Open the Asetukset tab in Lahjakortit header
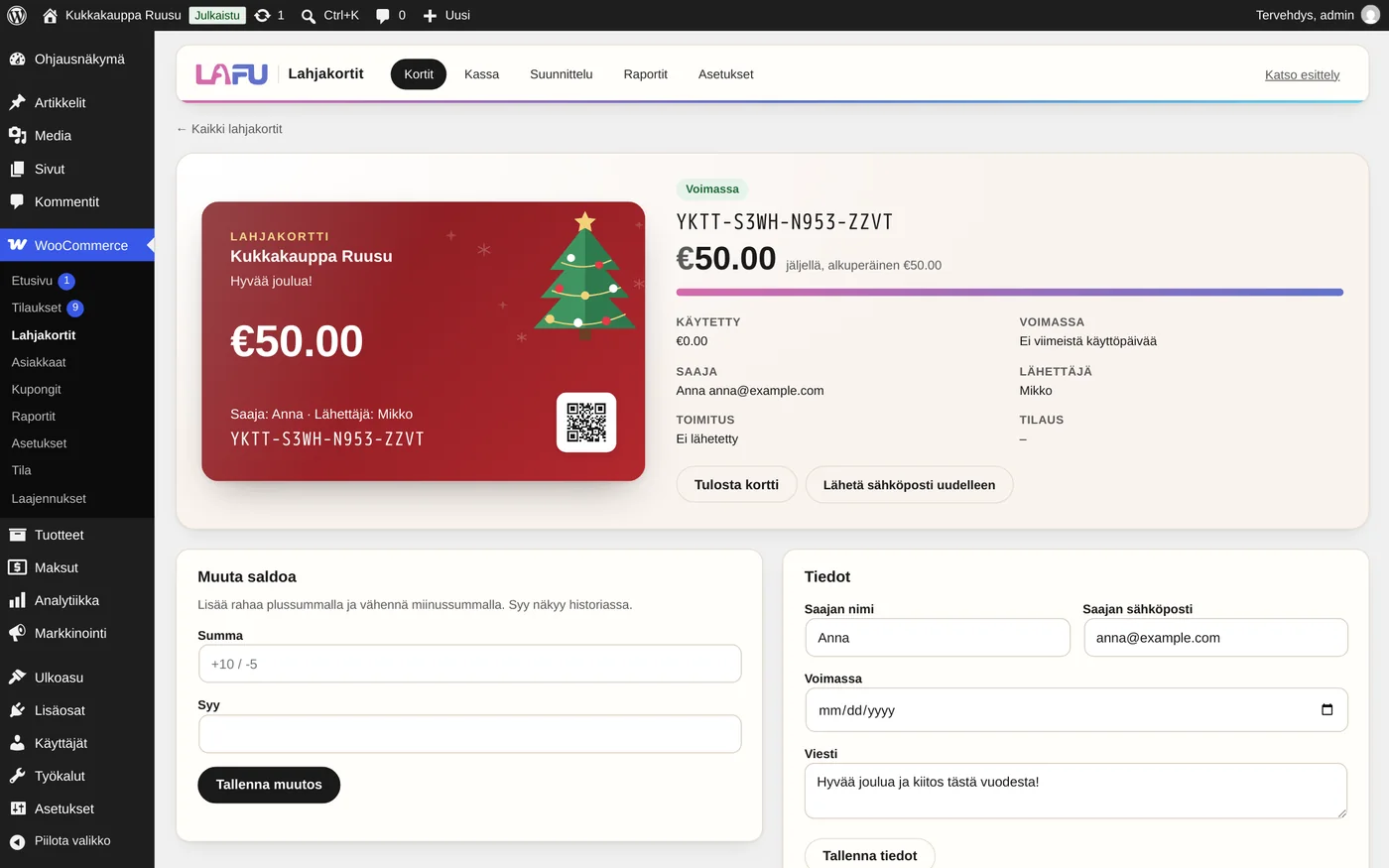1389x868 pixels. (726, 74)
